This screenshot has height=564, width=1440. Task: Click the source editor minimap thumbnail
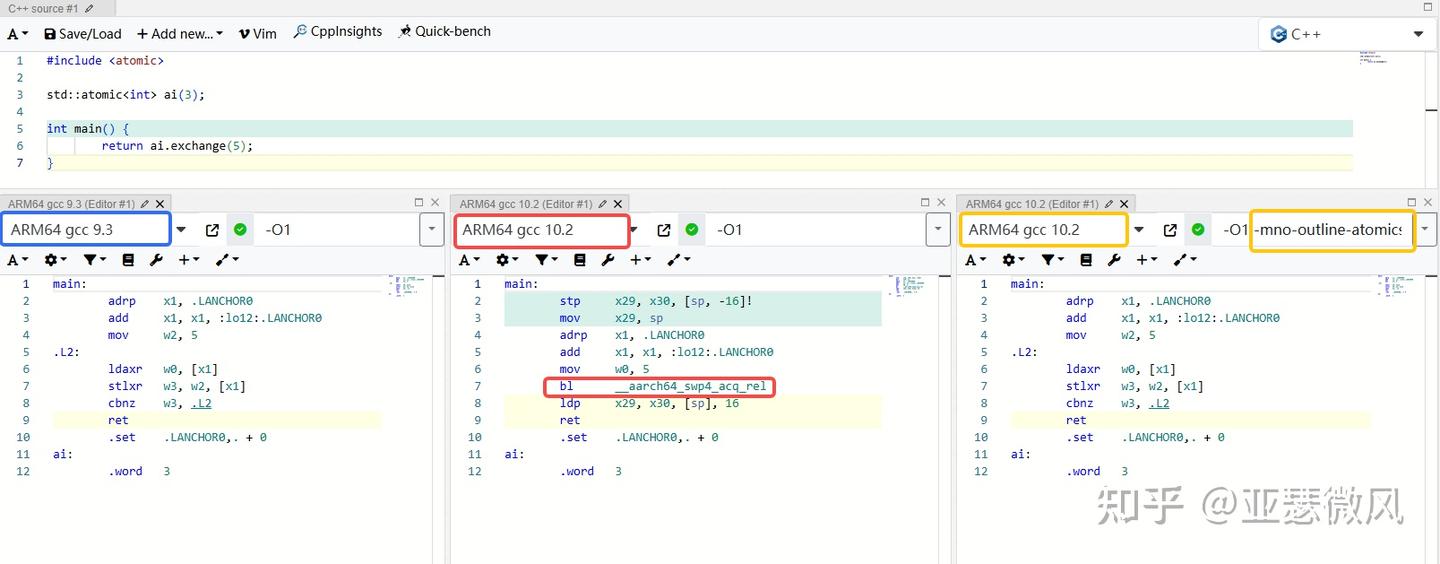click(1372, 58)
